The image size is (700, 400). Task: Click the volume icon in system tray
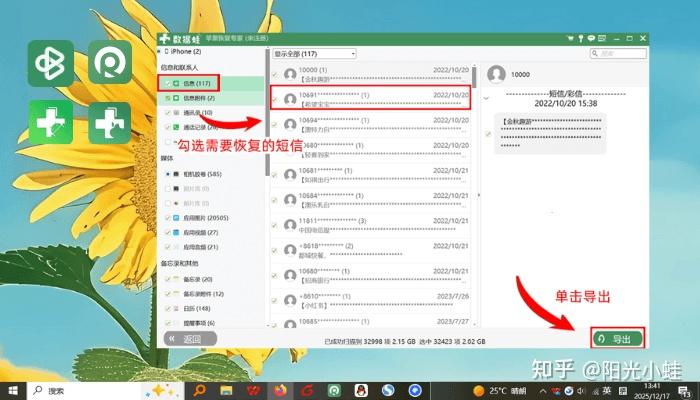tap(581, 392)
